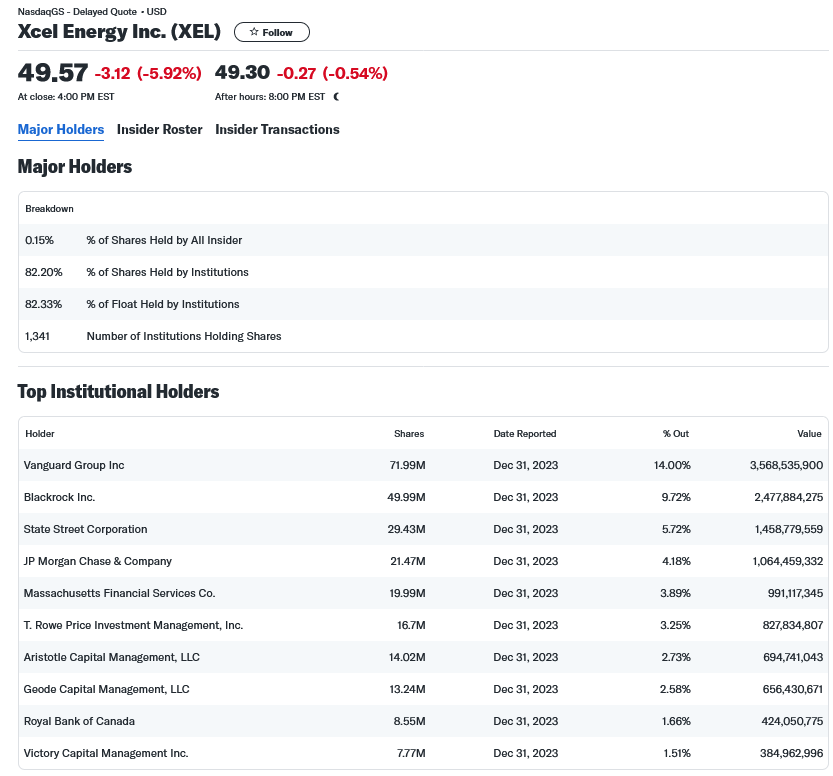This screenshot has width=833, height=776.
Task: Click the after-hours moon icon
Action: pos(336,97)
